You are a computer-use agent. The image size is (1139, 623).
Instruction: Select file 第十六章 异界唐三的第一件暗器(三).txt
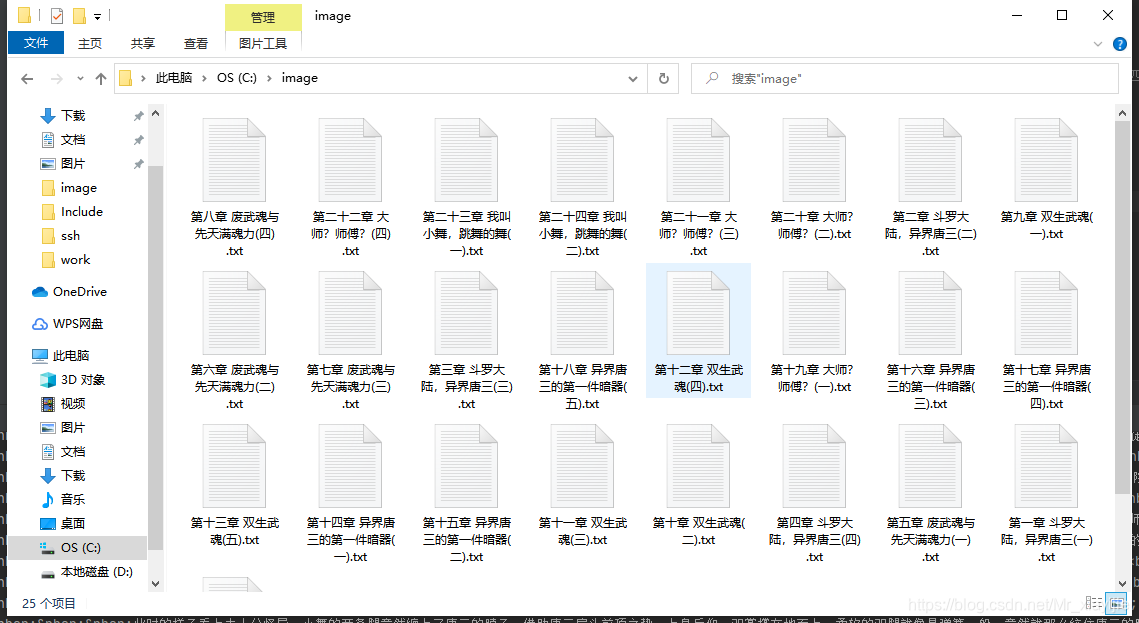(x=931, y=340)
